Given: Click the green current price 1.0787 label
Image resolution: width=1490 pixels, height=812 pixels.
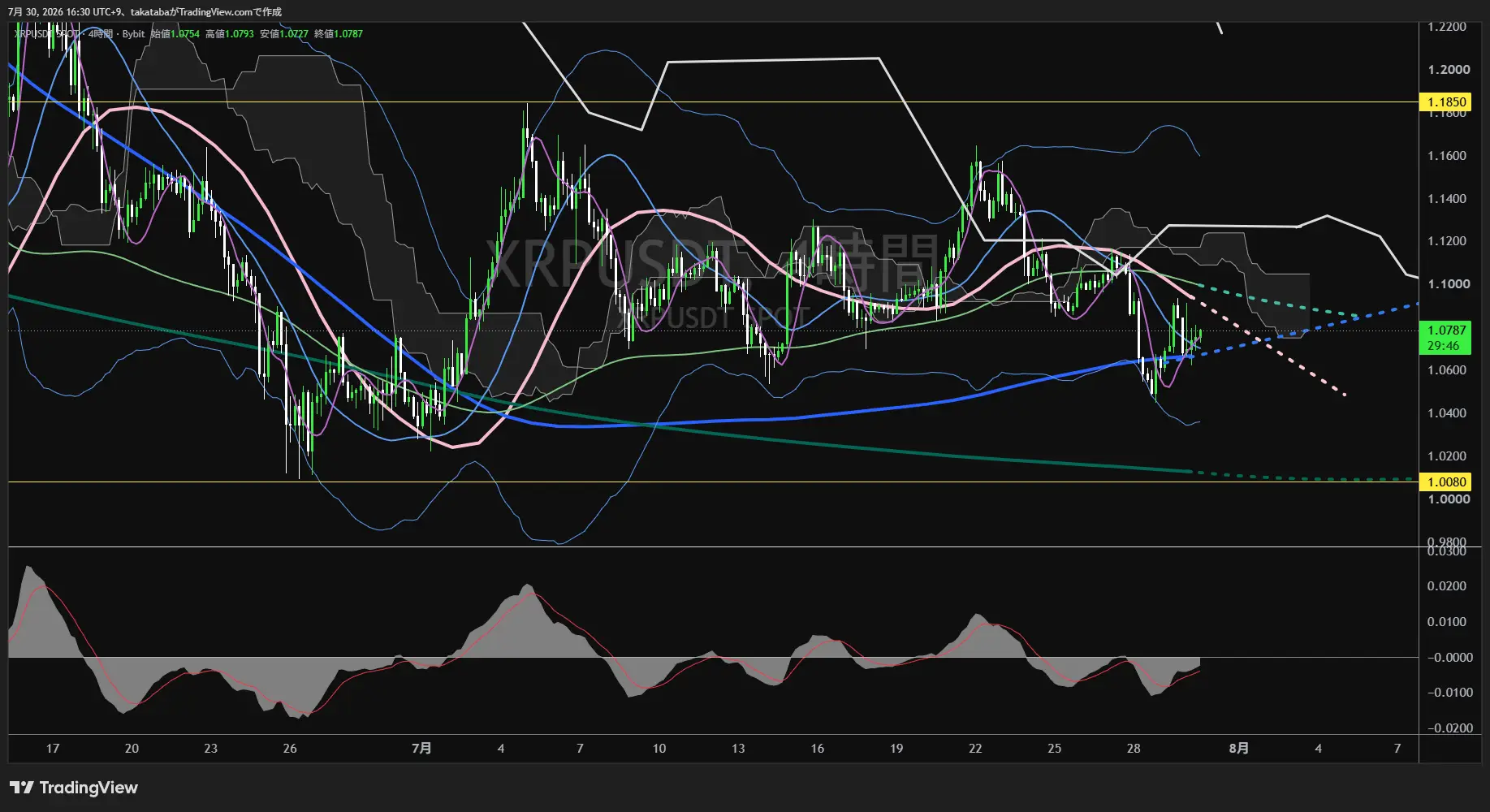Looking at the screenshot, I should click(x=1446, y=330).
